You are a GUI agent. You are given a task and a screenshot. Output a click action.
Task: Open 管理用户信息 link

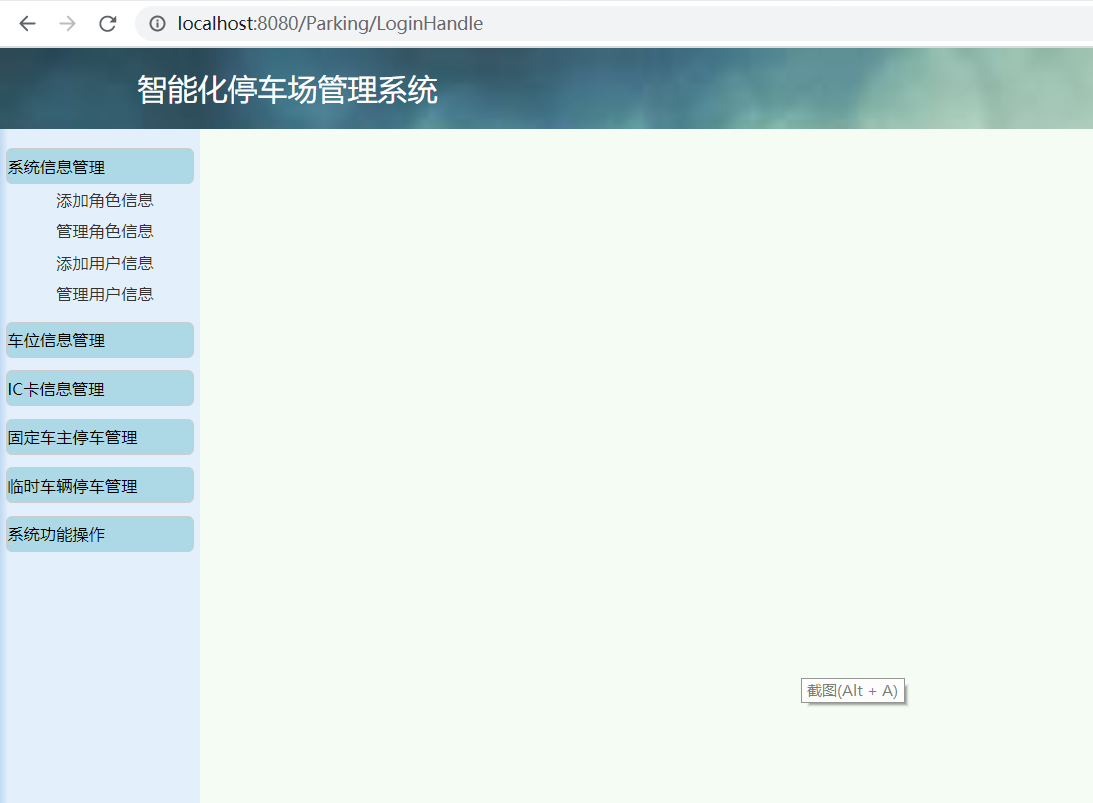click(105, 294)
